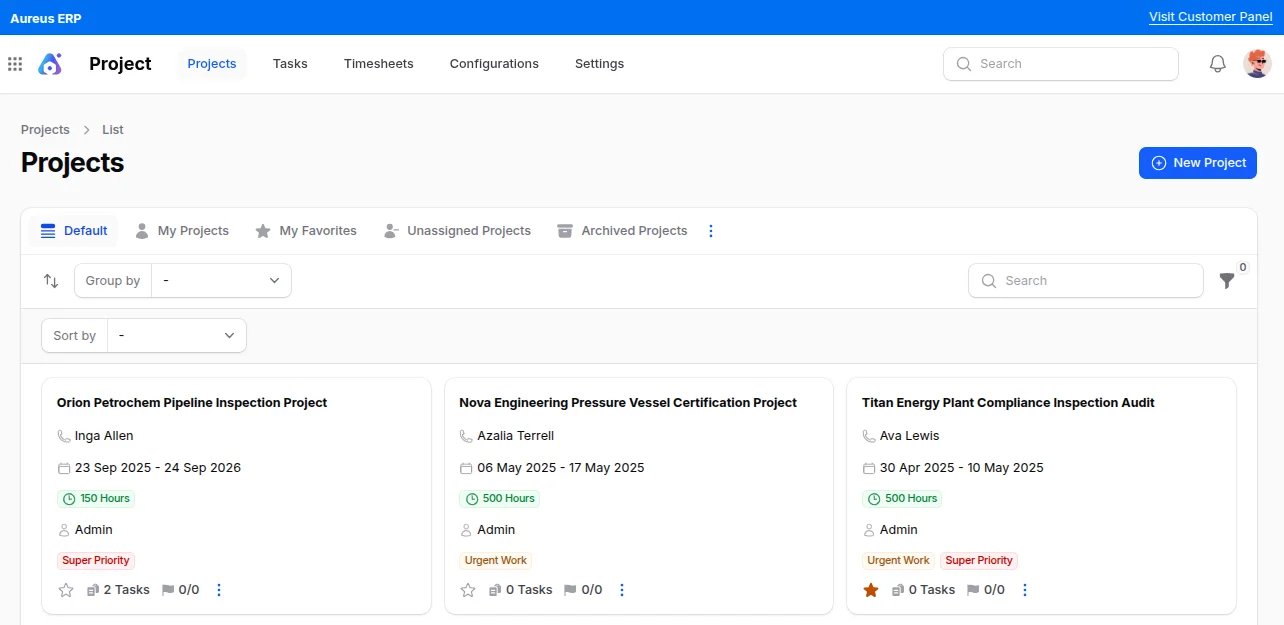The image size is (1284, 625).
Task: Click the Ava Lewis contact name
Action: pyautogui.click(x=909, y=436)
